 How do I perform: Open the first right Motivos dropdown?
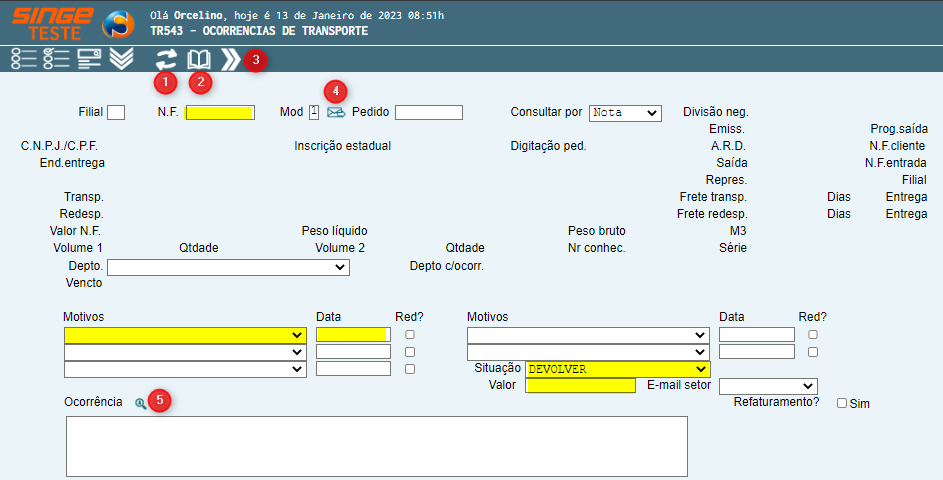588,335
